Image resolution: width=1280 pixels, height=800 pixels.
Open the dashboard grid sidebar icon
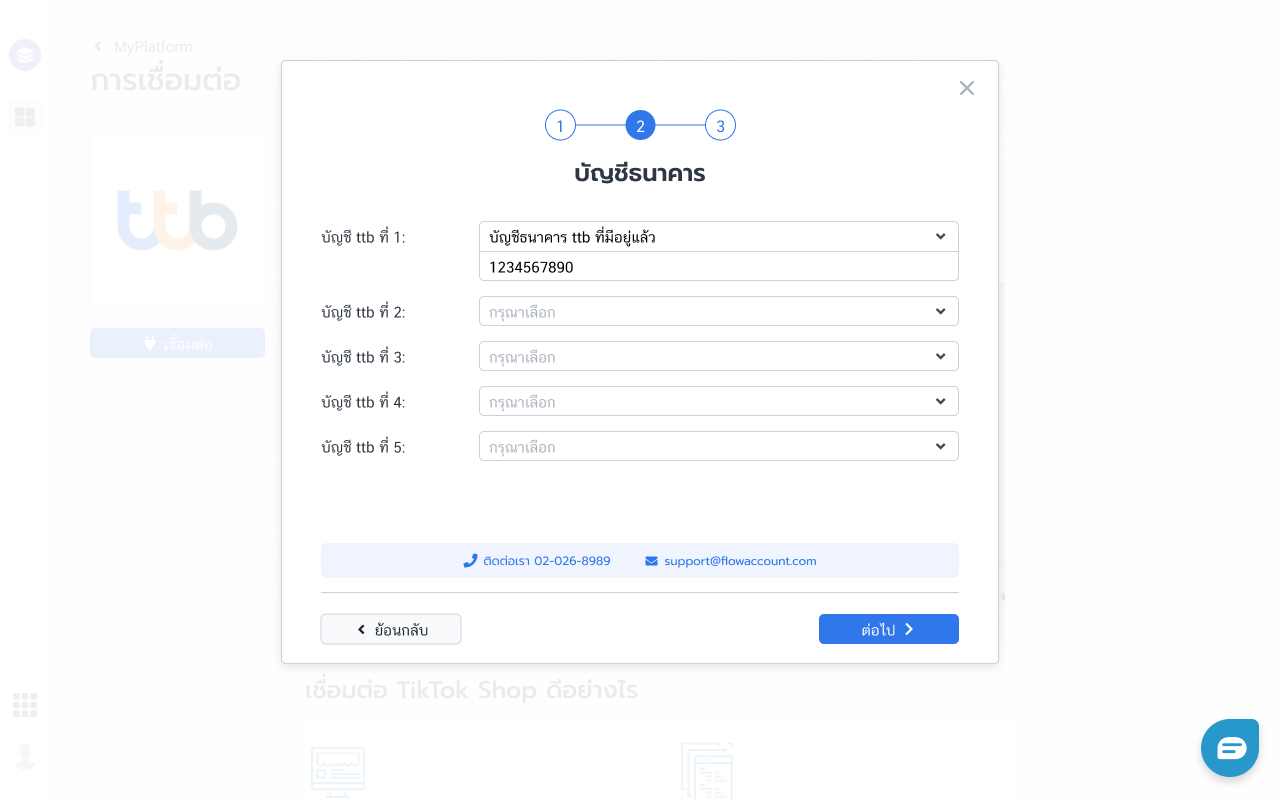[x=25, y=117]
